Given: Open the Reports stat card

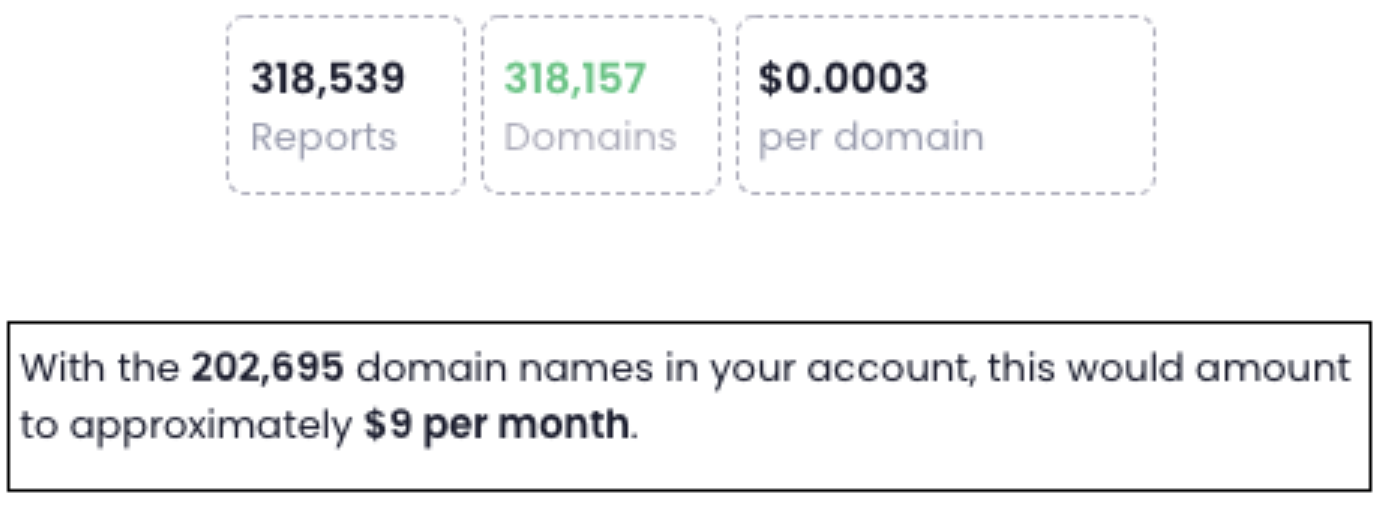Looking at the screenshot, I should 346,105.
